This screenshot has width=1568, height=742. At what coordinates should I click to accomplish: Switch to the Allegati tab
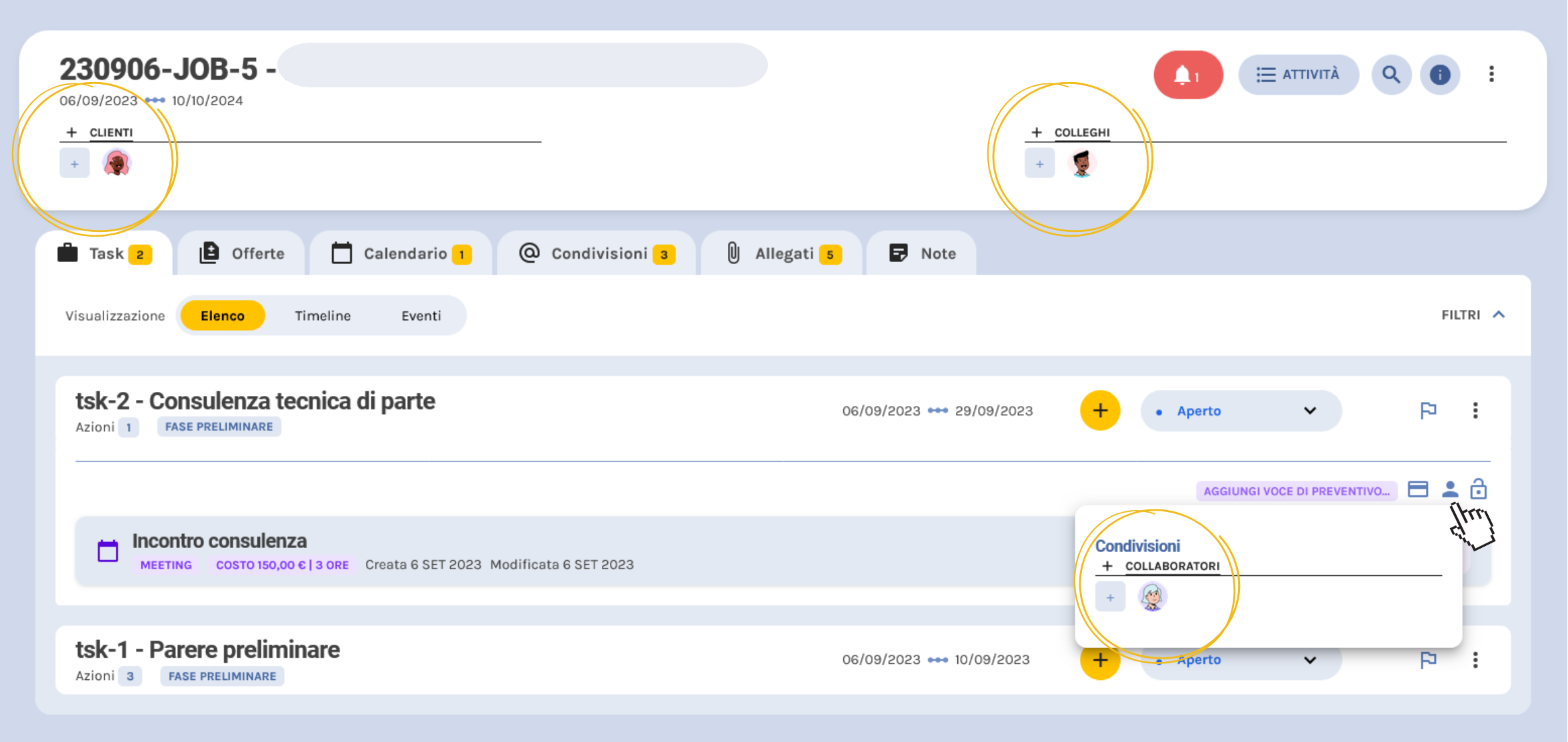tap(782, 253)
